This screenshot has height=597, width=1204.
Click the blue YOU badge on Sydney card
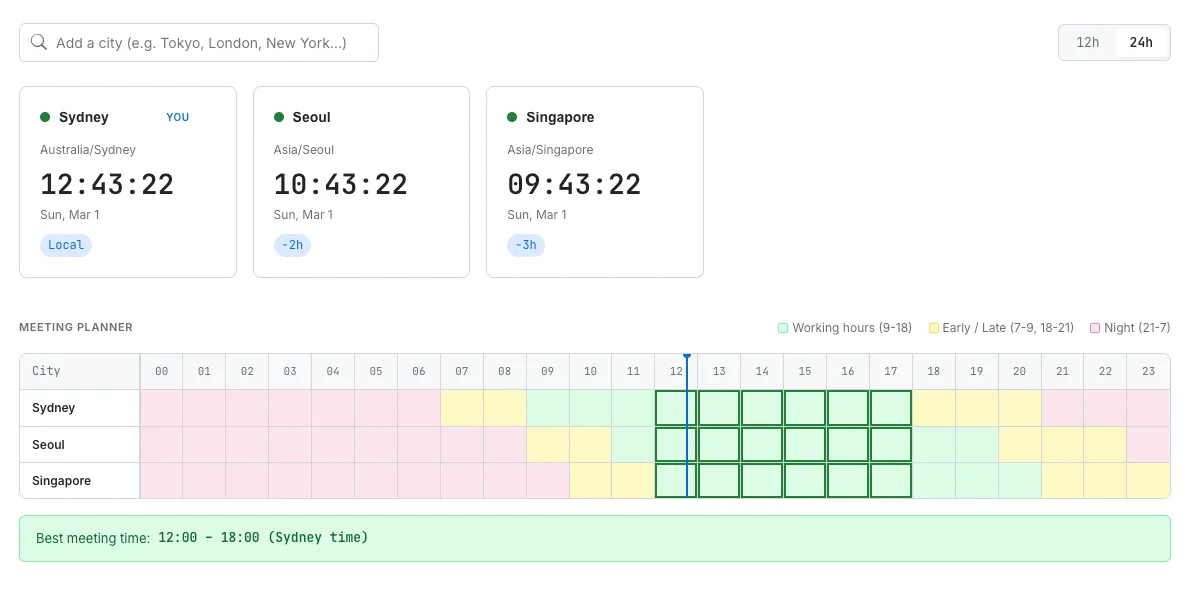click(x=178, y=117)
